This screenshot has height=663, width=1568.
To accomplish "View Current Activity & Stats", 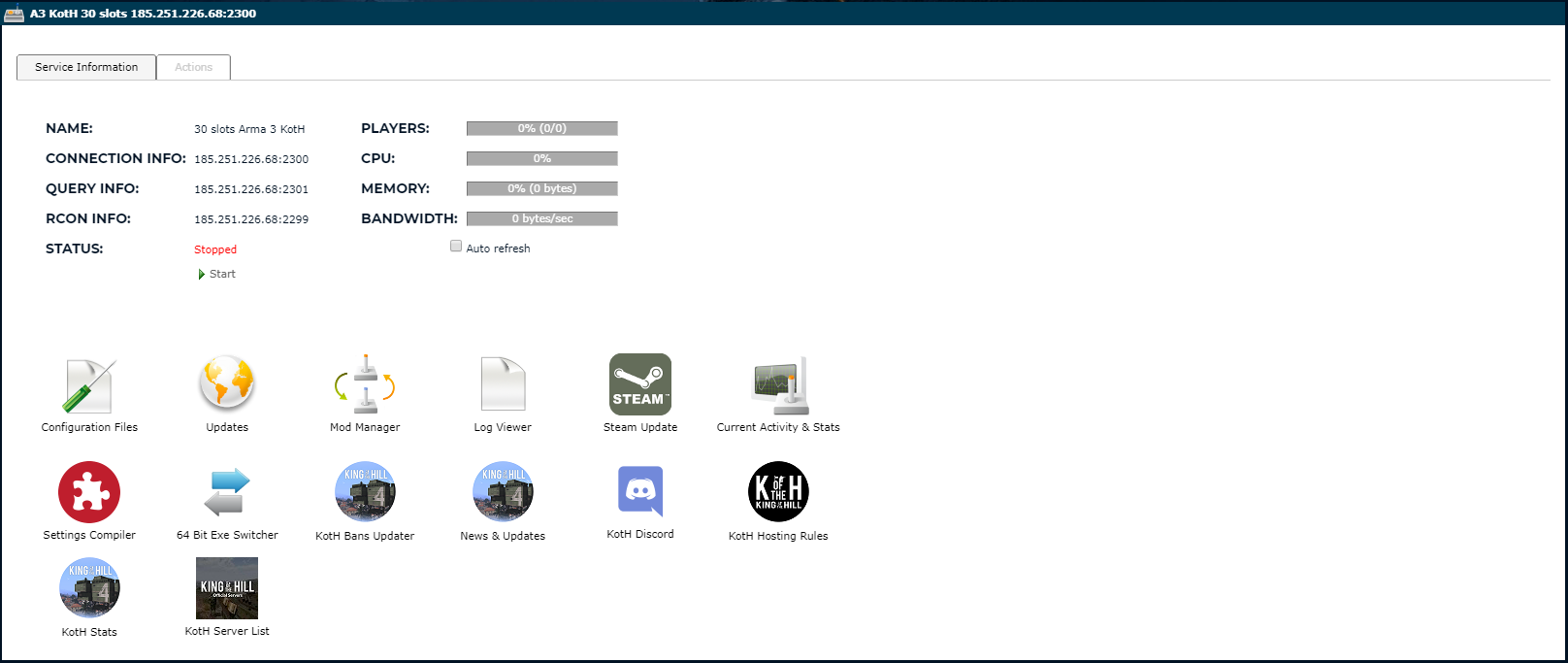I will click(778, 385).
